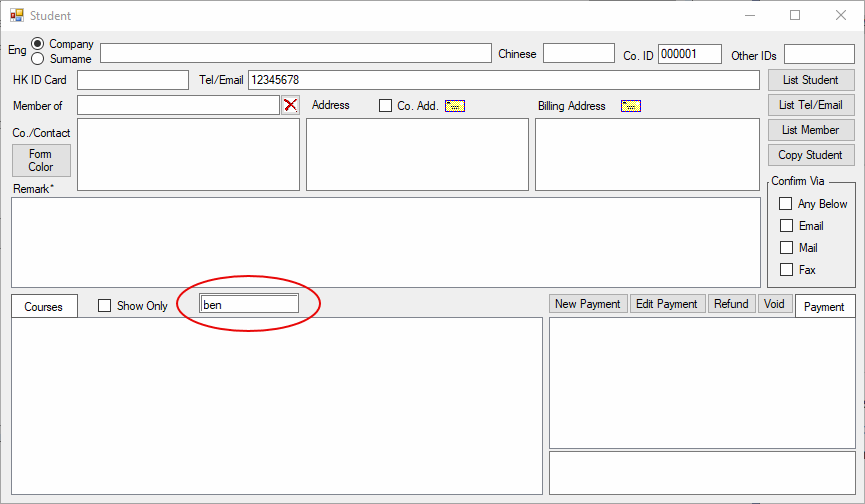Click inside the Courses list area
The image size is (865, 504).
(x=277, y=406)
